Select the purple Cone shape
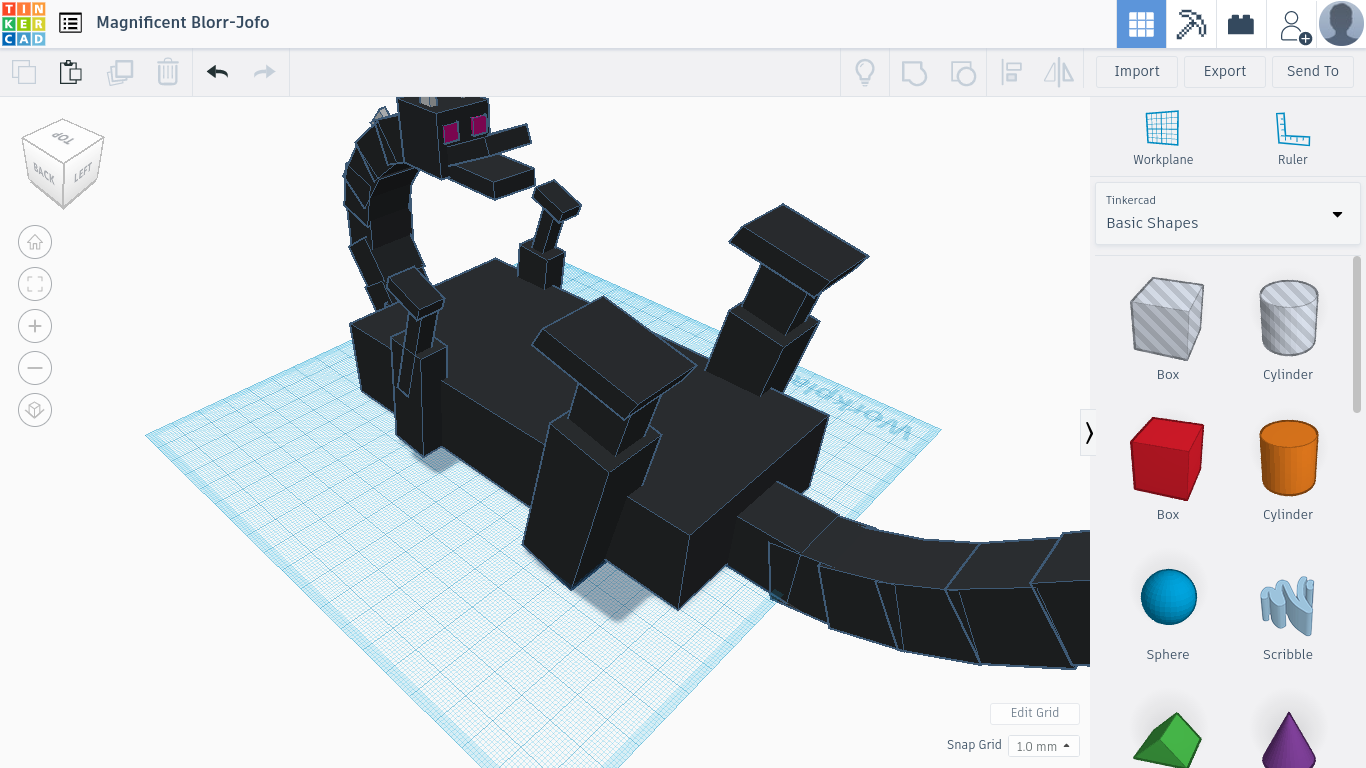 [1287, 738]
